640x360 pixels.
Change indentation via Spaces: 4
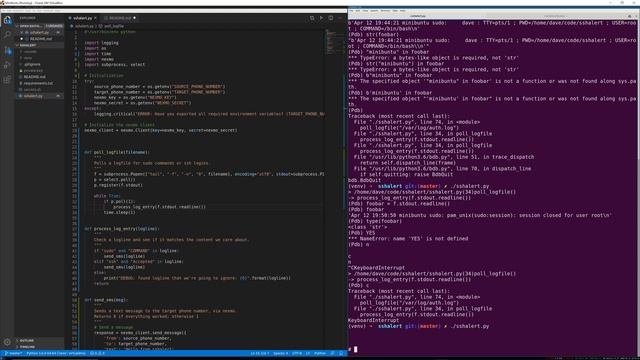pos(280,353)
